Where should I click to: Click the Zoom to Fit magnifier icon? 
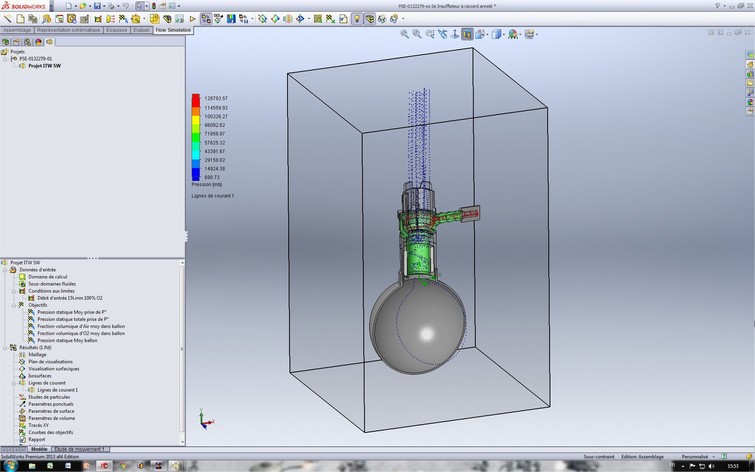click(405, 34)
